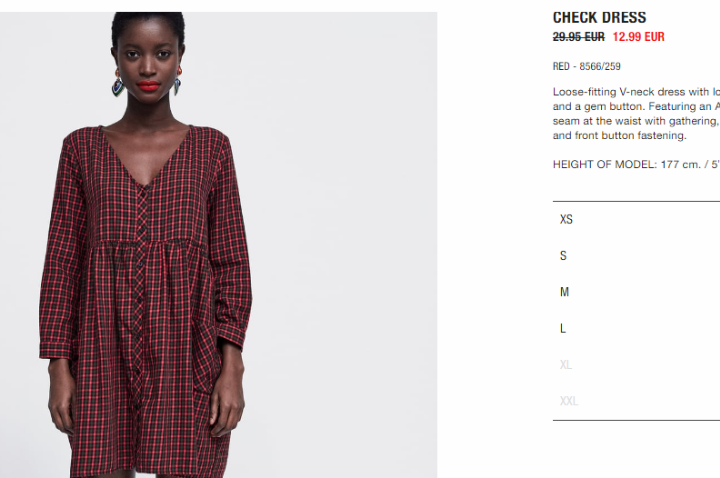720x478 pixels.
Task: Click the red 12.99 EUR sale price
Action: tap(638, 37)
